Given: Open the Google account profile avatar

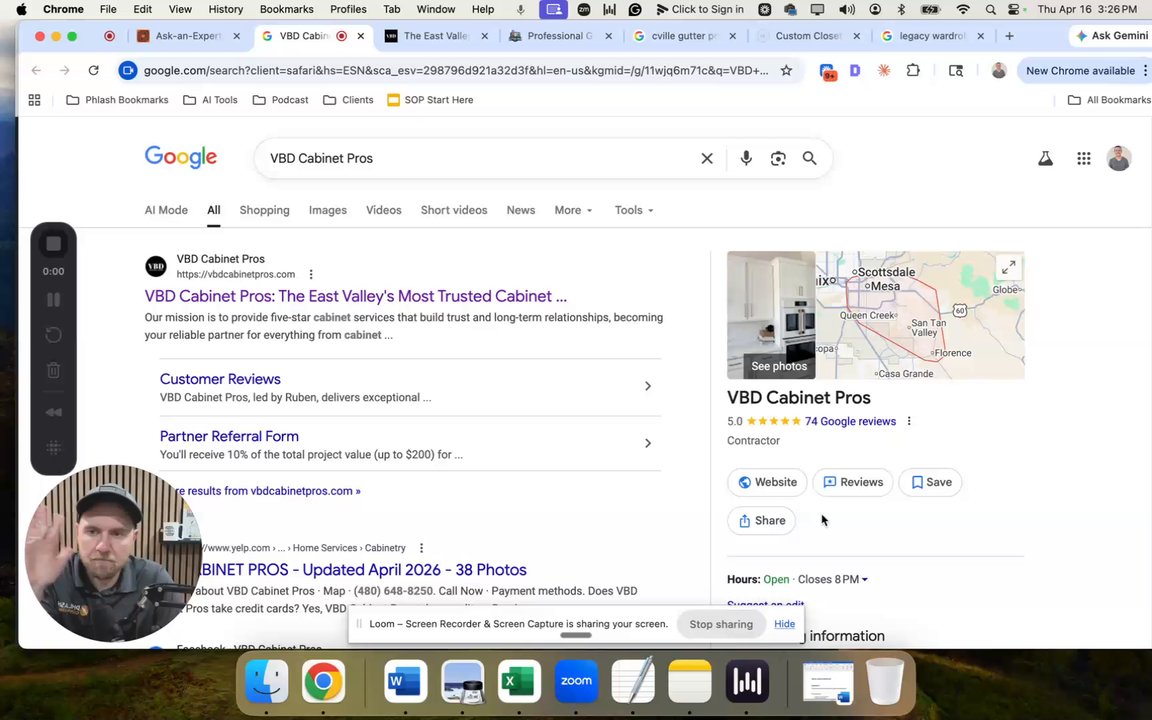Looking at the screenshot, I should (1119, 158).
